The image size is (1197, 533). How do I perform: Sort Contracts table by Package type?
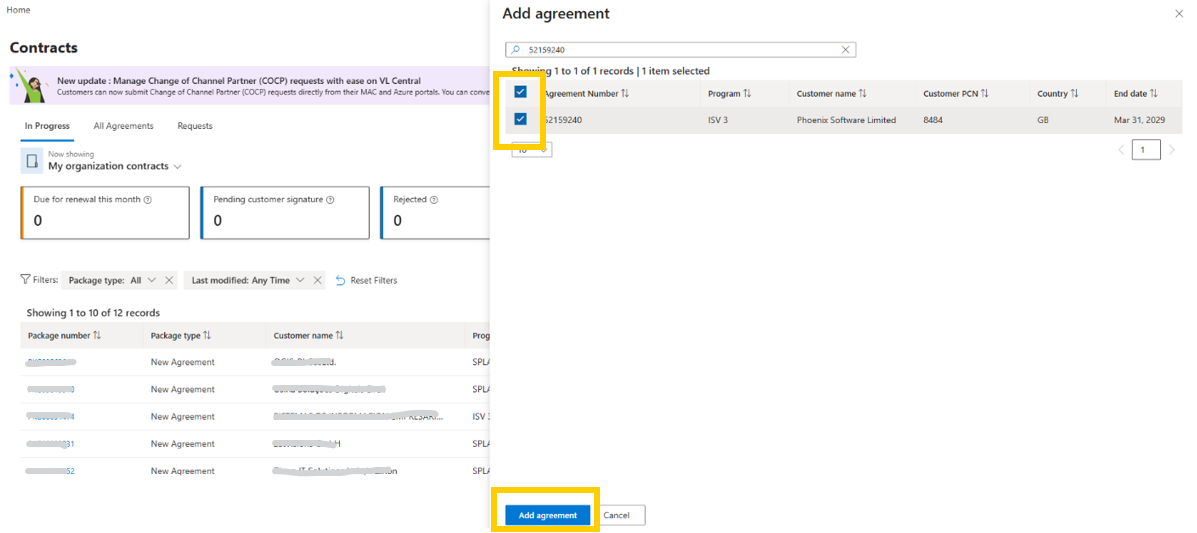click(x=207, y=335)
